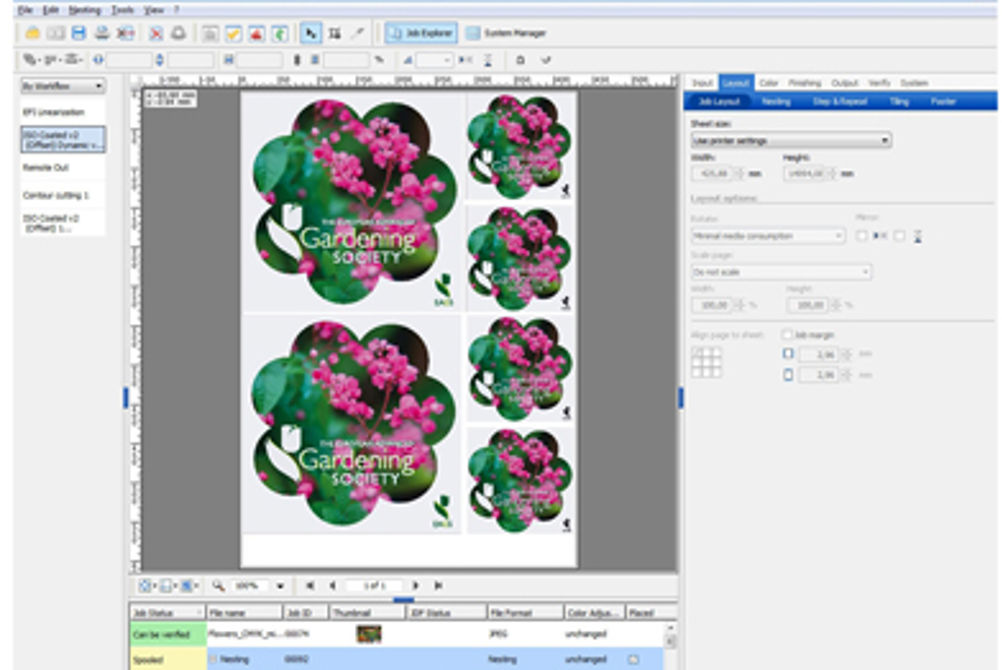Open the By Workflow dropdown
Viewport: 1002px width, 670px height.
(63, 86)
